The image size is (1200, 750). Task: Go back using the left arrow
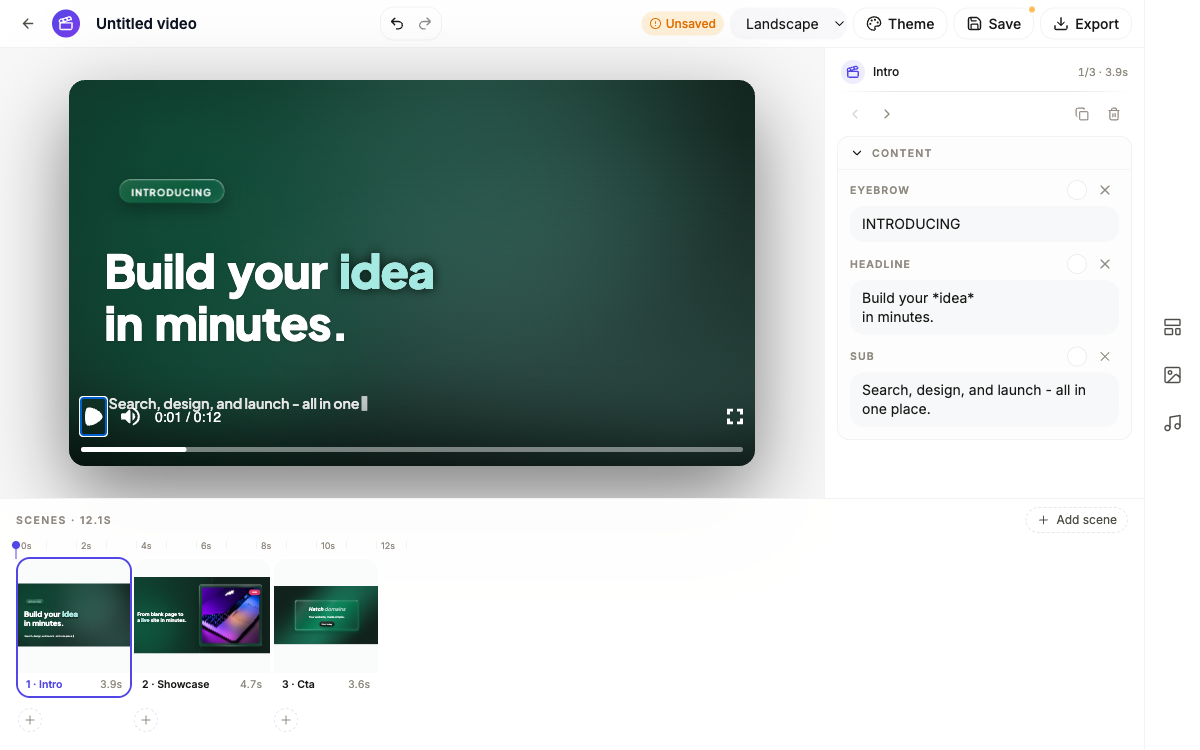tap(28, 24)
